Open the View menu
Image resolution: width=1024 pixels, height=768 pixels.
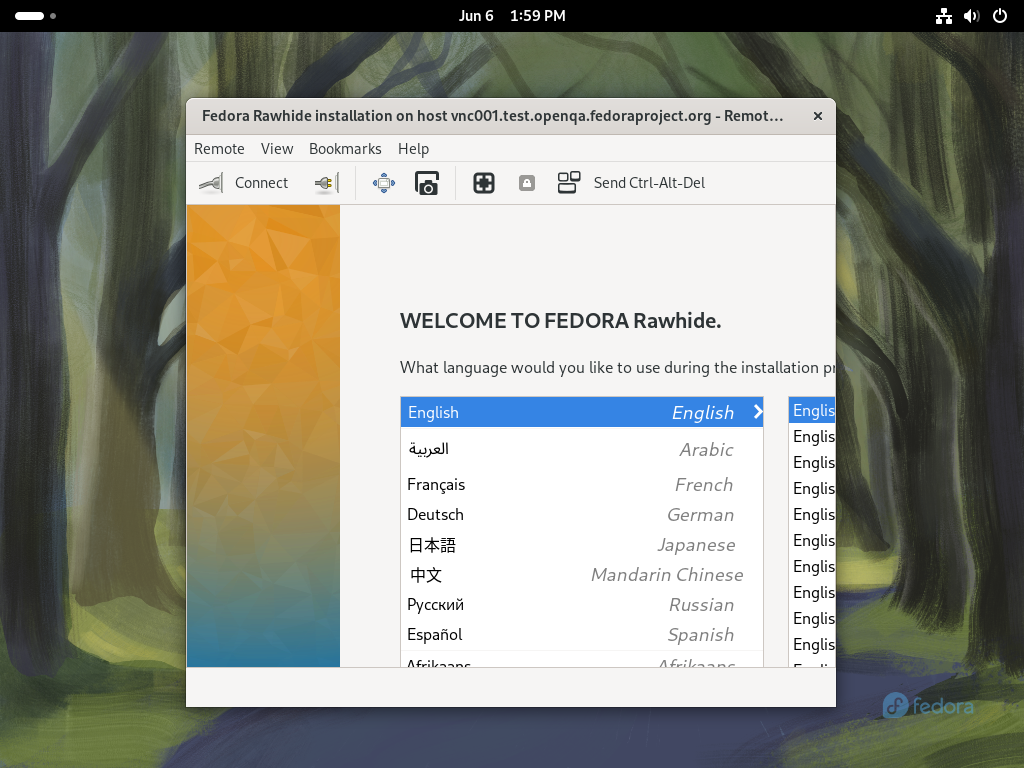coord(277,149)
